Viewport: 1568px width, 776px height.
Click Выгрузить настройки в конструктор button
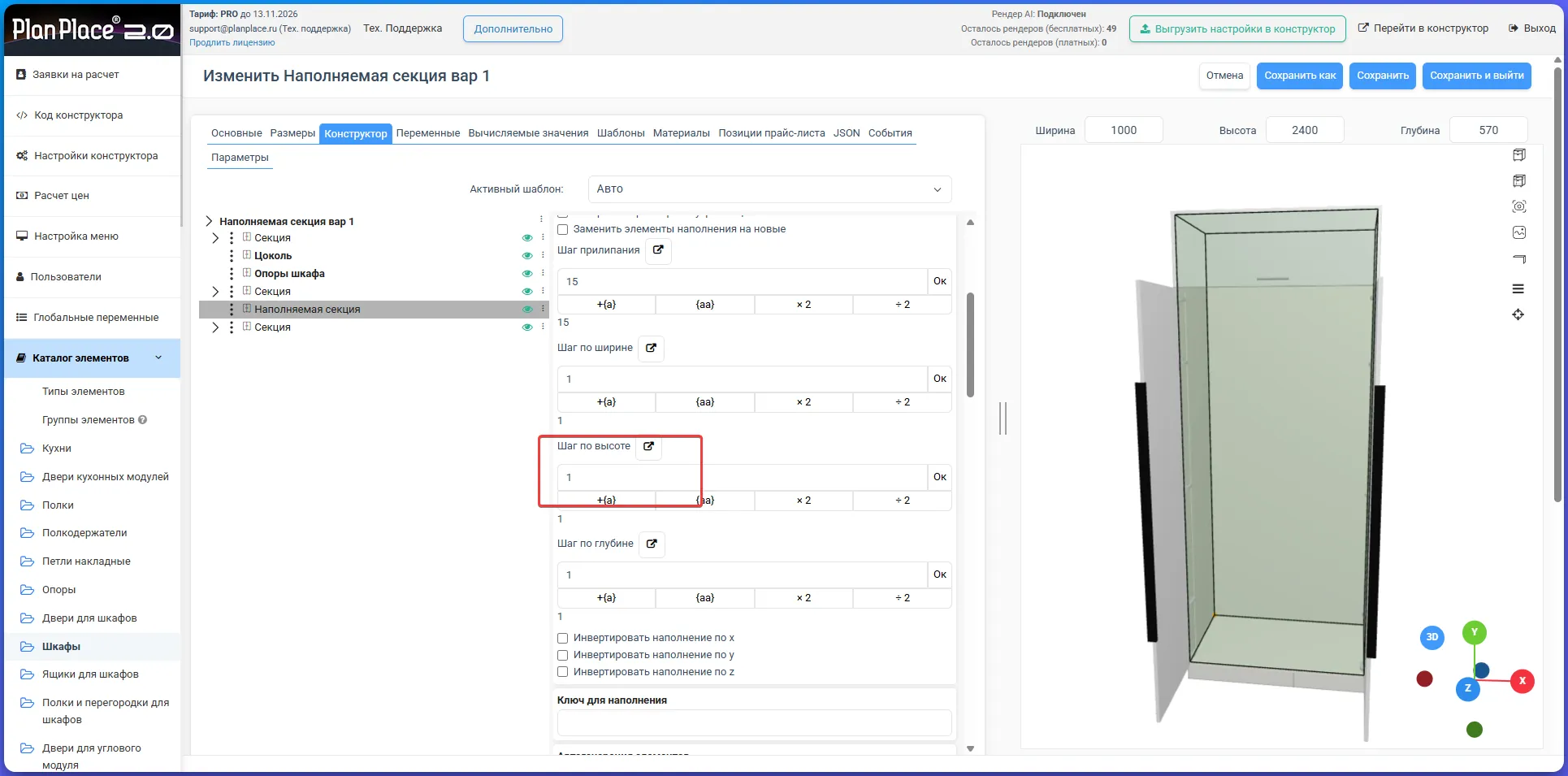(x=1237, y=28)
